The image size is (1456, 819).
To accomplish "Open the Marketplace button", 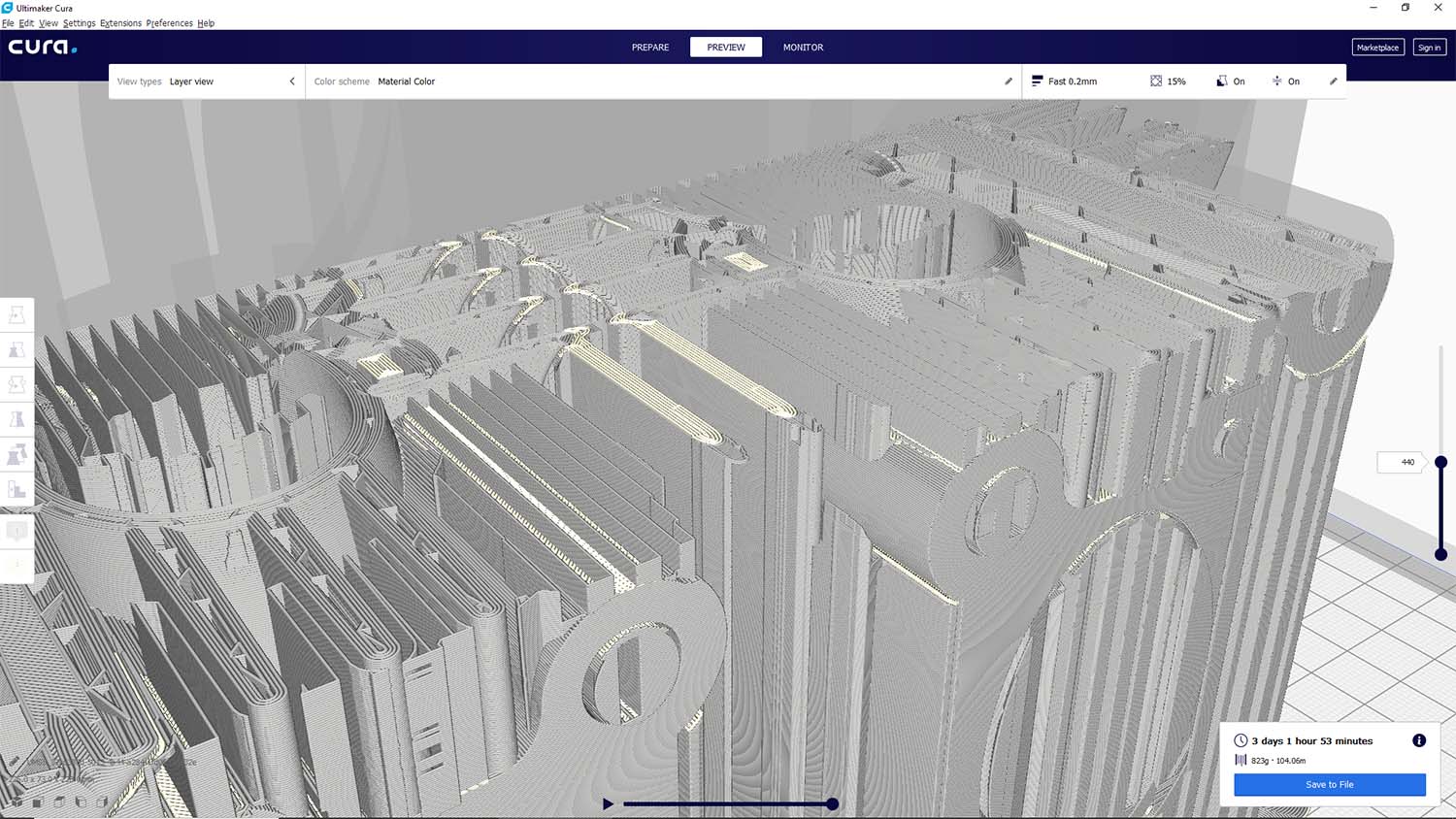I will pyautogui.click(x=1377, y=47).
